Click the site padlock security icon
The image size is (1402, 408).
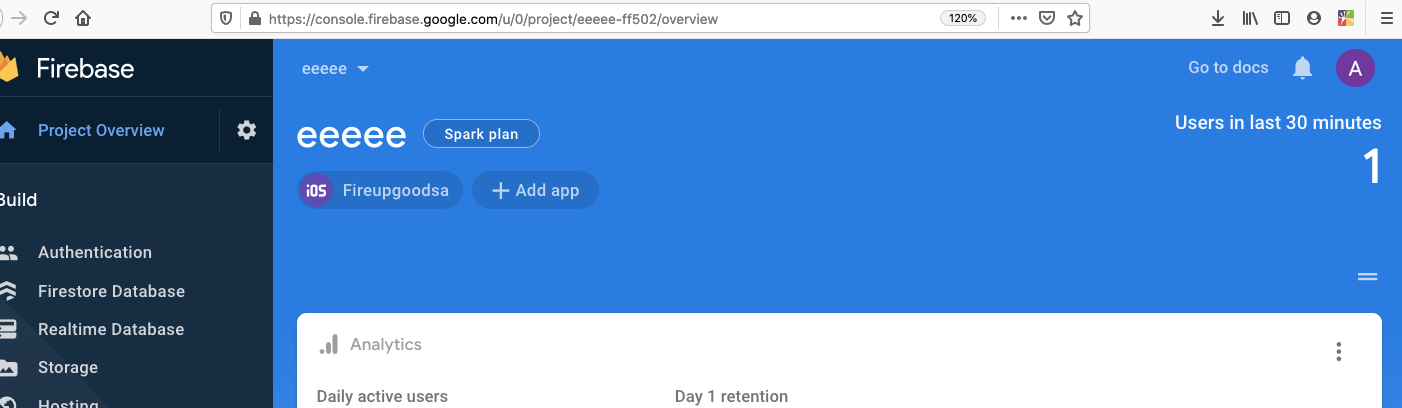[x=254, y=18]
